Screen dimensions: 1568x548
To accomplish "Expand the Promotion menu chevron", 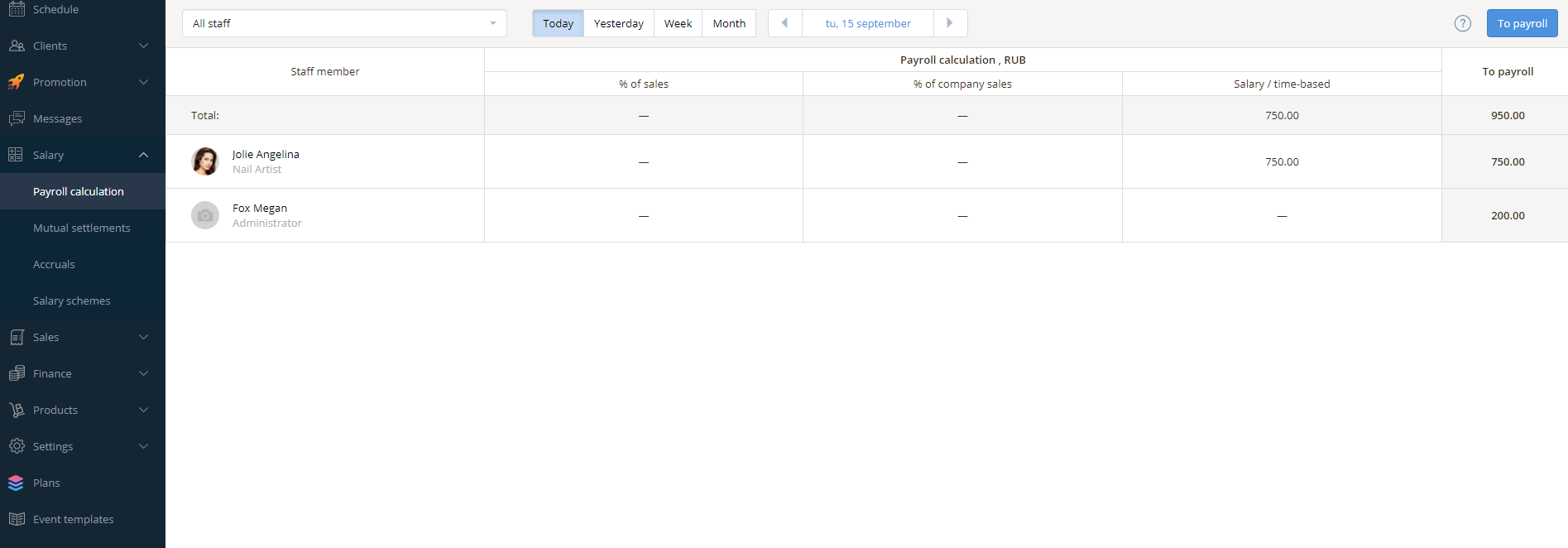I will click(144, 82).
